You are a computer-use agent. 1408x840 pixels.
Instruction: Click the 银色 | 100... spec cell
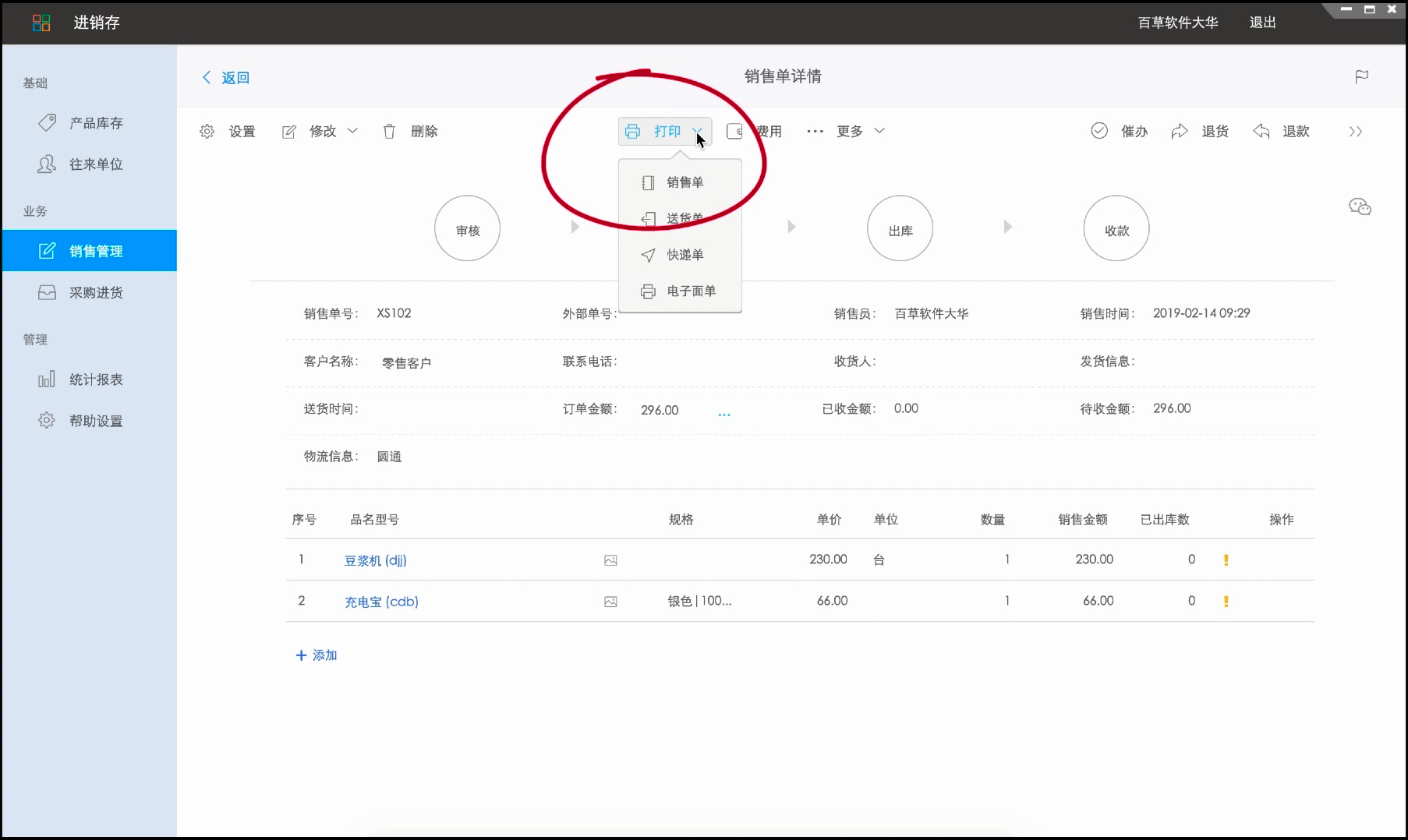(699, 601)
